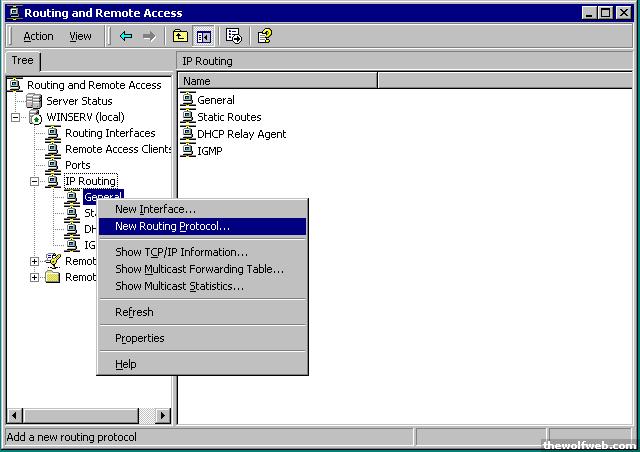Toggle the Show/Hide Console Tree icon

tap(203, 36)
